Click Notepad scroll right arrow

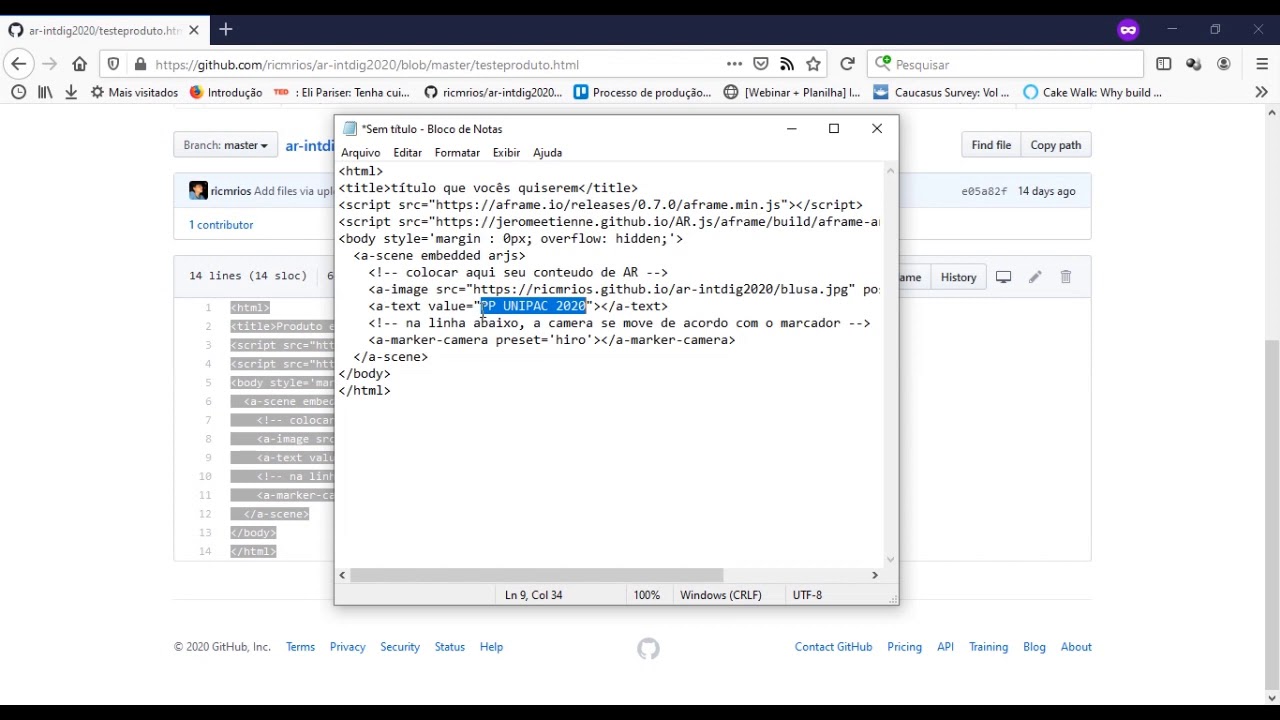tap(875, 575)
